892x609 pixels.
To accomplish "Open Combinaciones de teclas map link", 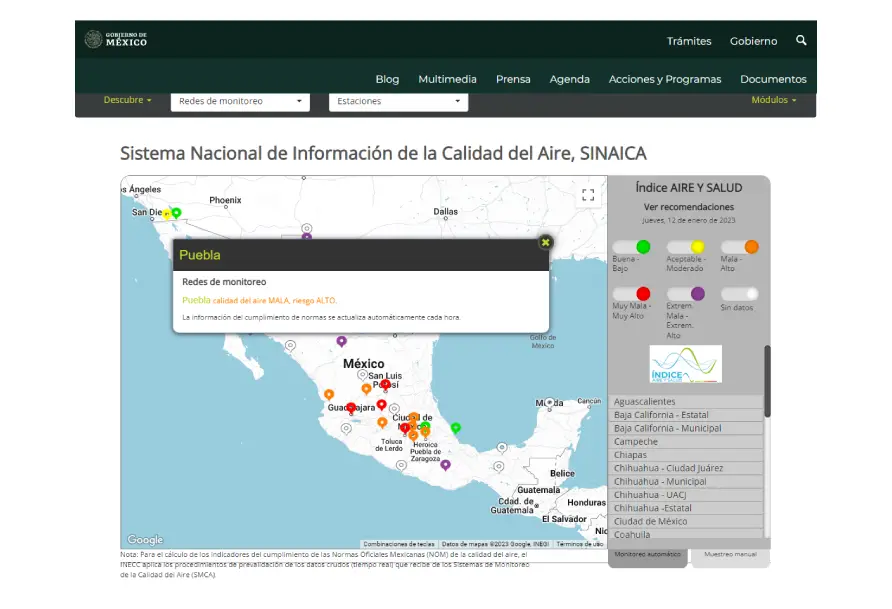I will pos(399,544).
